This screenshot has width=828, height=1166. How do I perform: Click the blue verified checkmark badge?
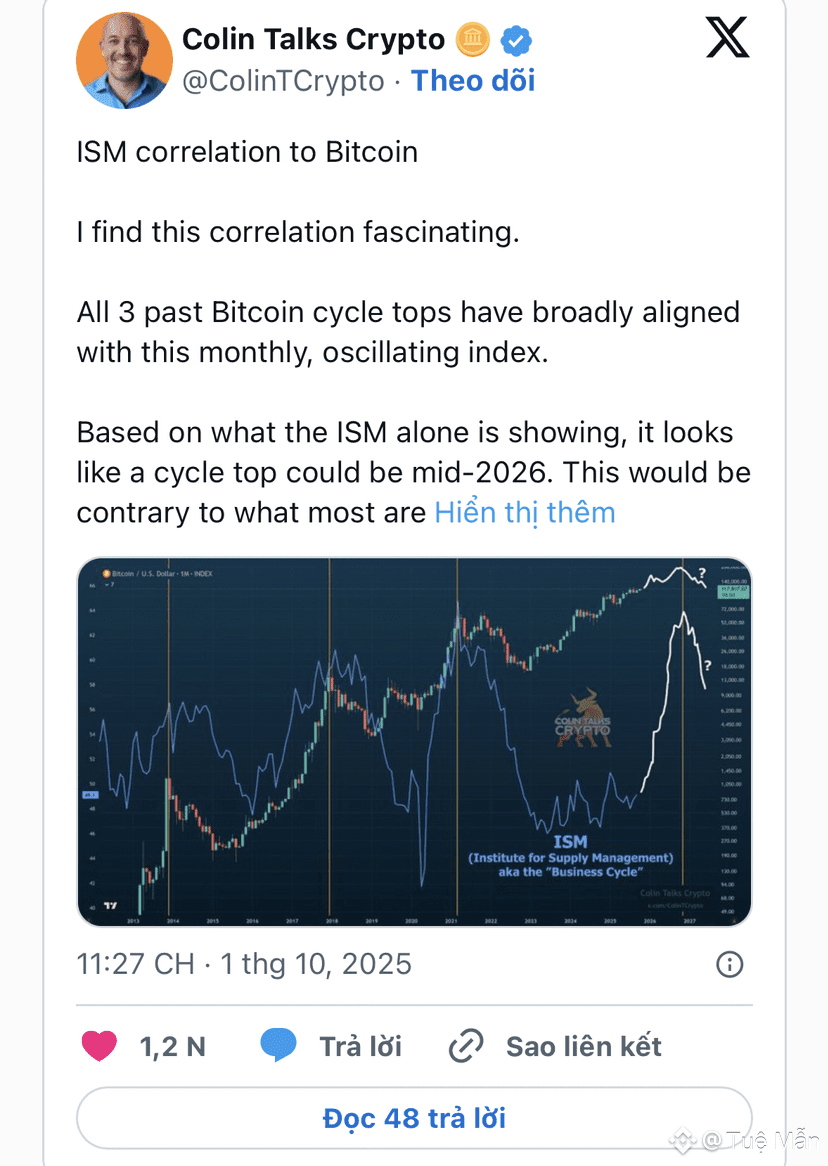517,41
